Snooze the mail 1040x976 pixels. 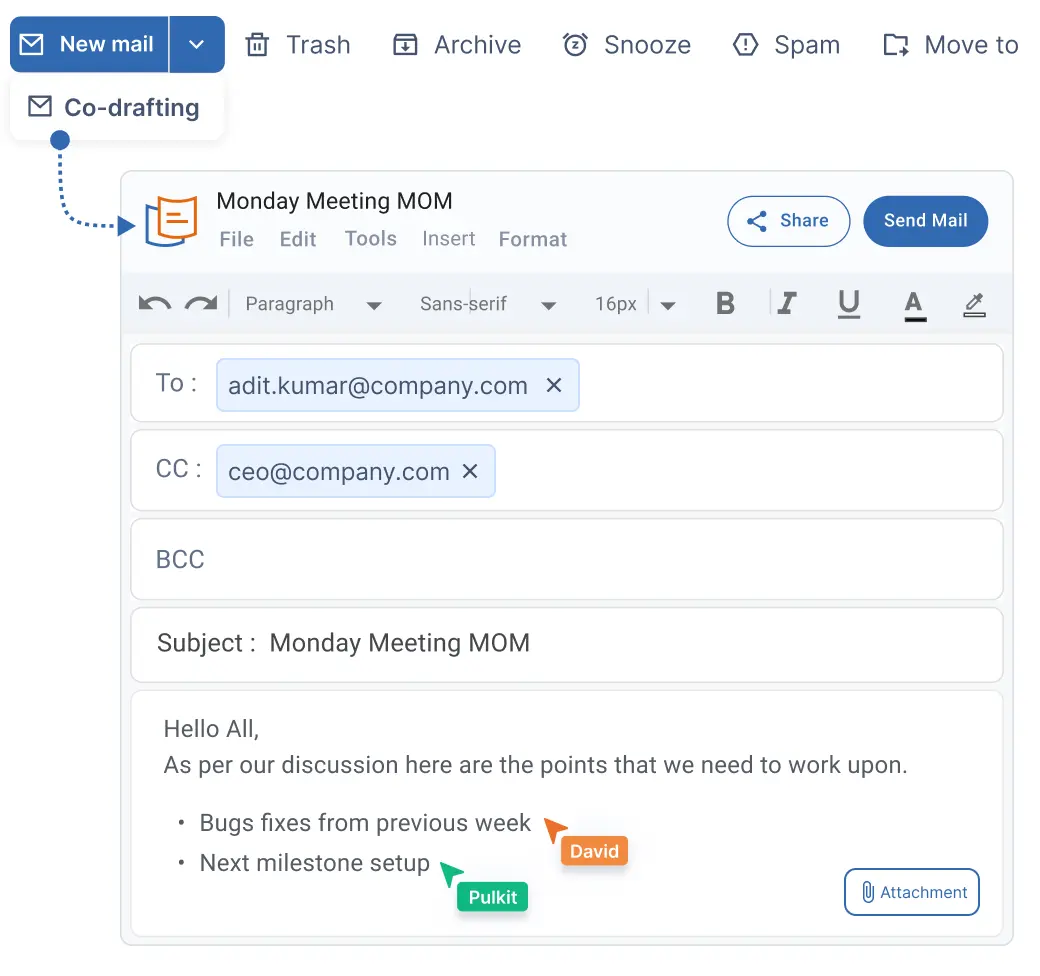click(x=626, y=45)
